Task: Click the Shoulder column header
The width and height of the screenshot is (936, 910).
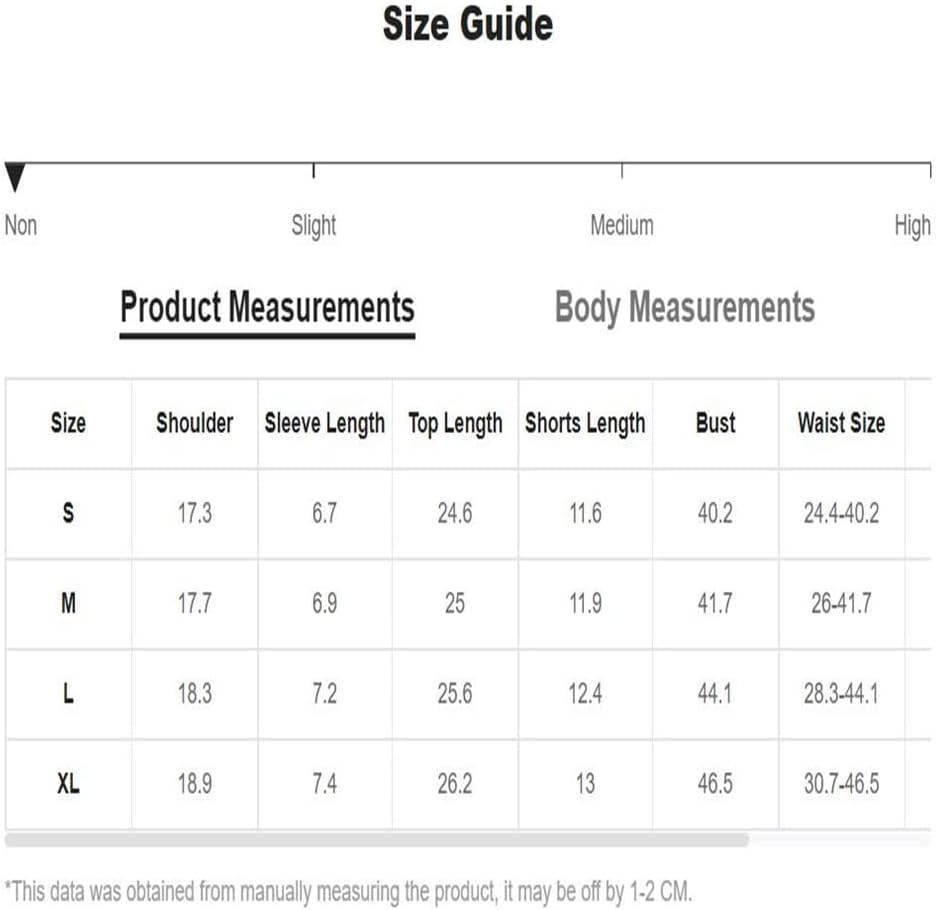Action: pyautogui.click(x=195, y=423)
